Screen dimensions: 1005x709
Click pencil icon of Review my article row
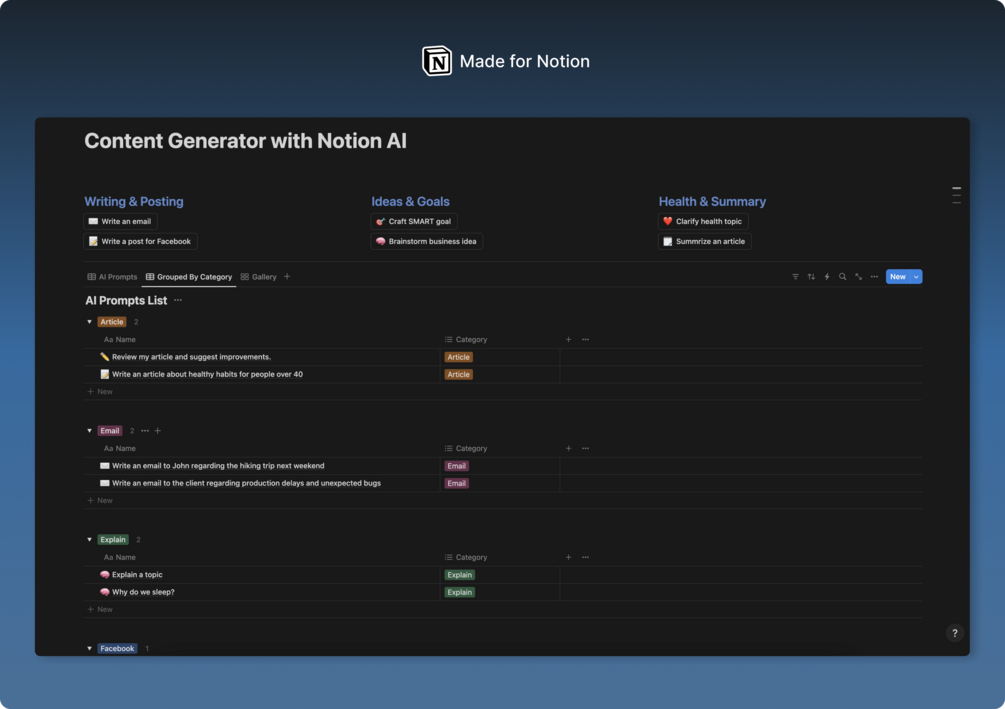click(x=104, y=357)
